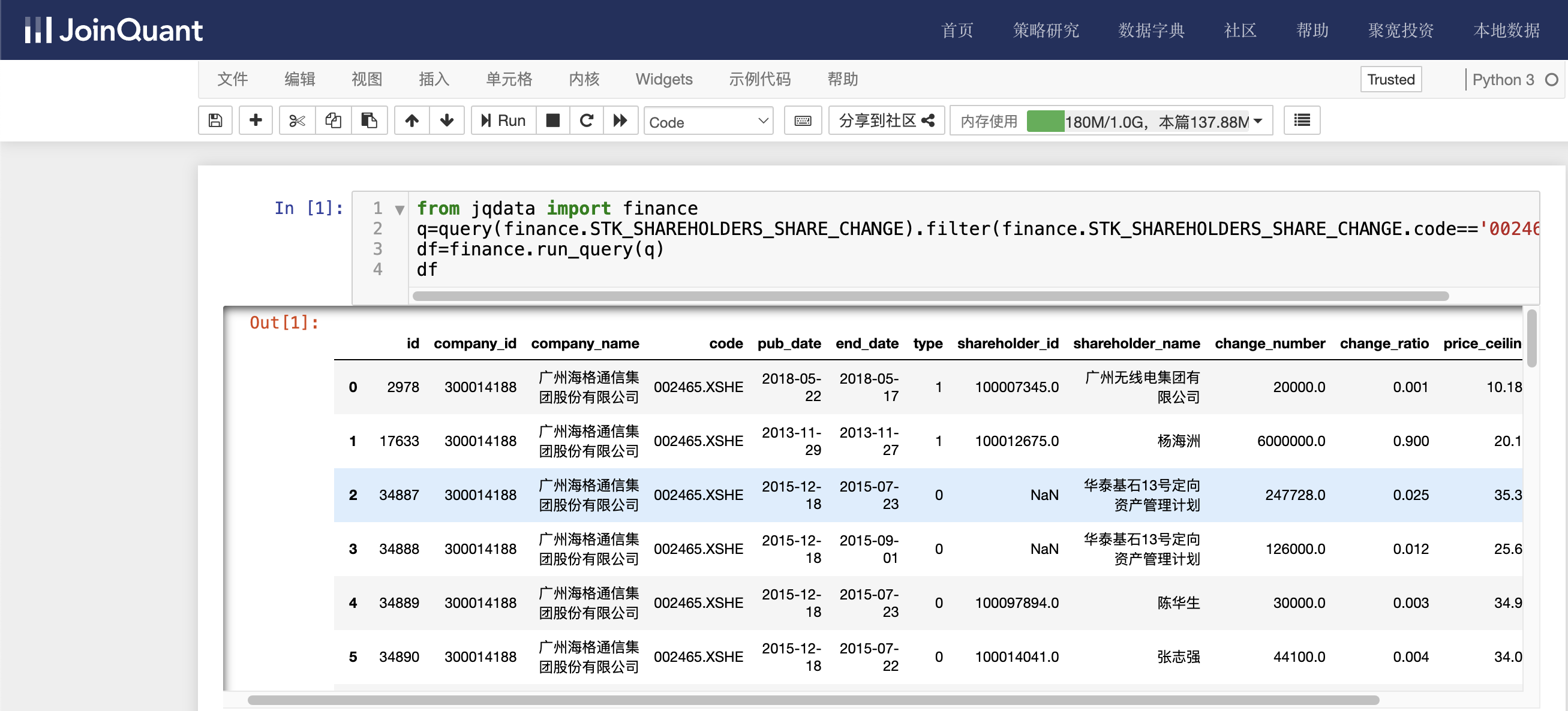Collapse the code cell with the fold triangle
Screen dimensions: 1568x711
[399, 210]
